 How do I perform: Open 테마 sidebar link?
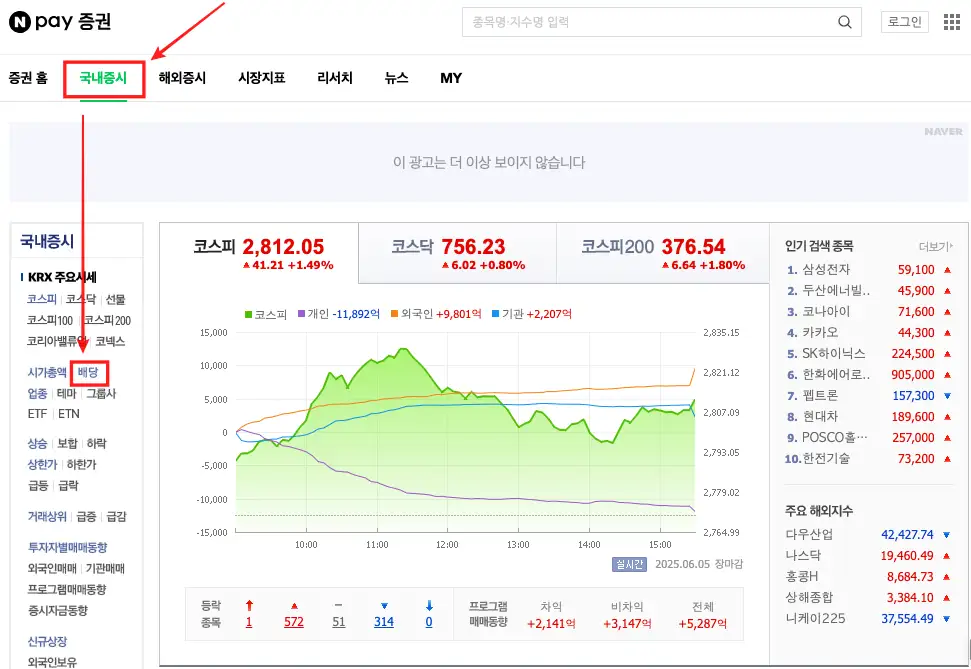(66, 393)
